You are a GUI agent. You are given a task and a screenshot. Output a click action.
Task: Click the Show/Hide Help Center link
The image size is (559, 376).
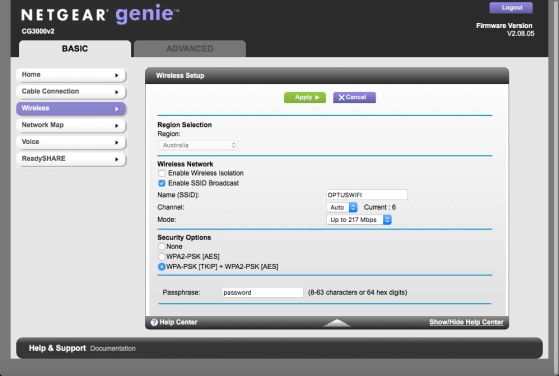point(466,322)
